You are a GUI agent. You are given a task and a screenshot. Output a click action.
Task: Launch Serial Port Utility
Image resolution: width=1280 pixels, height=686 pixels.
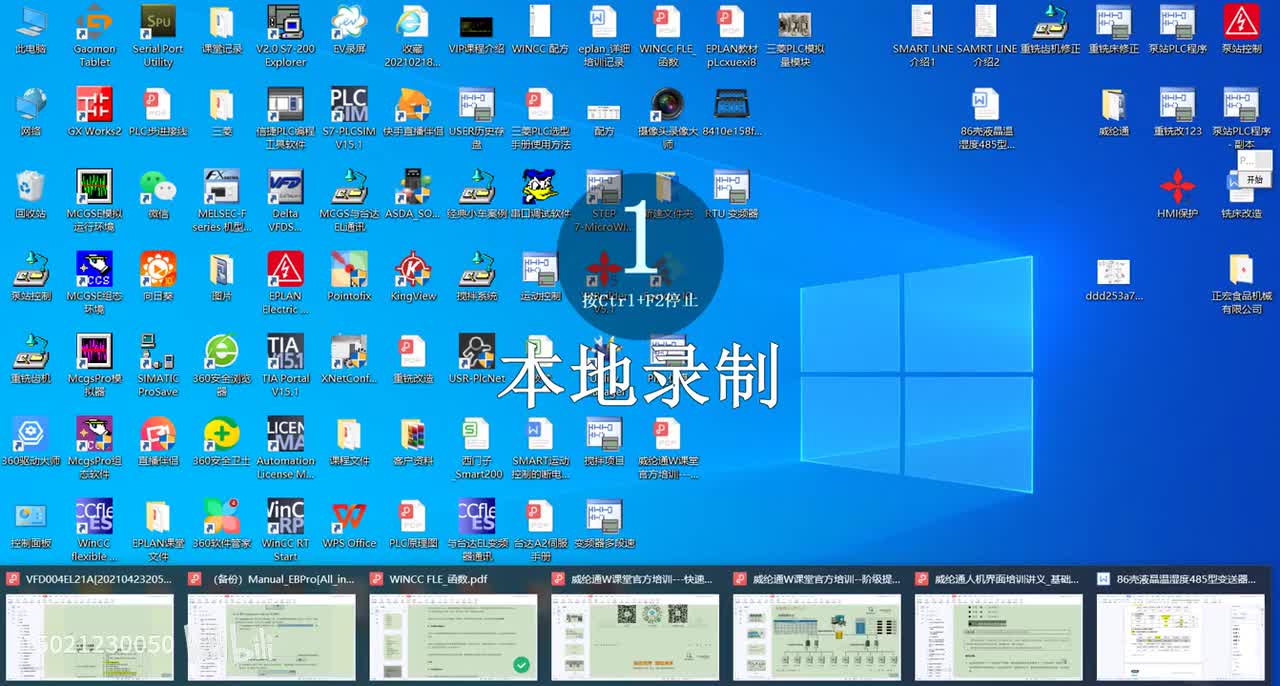[158, 36]
